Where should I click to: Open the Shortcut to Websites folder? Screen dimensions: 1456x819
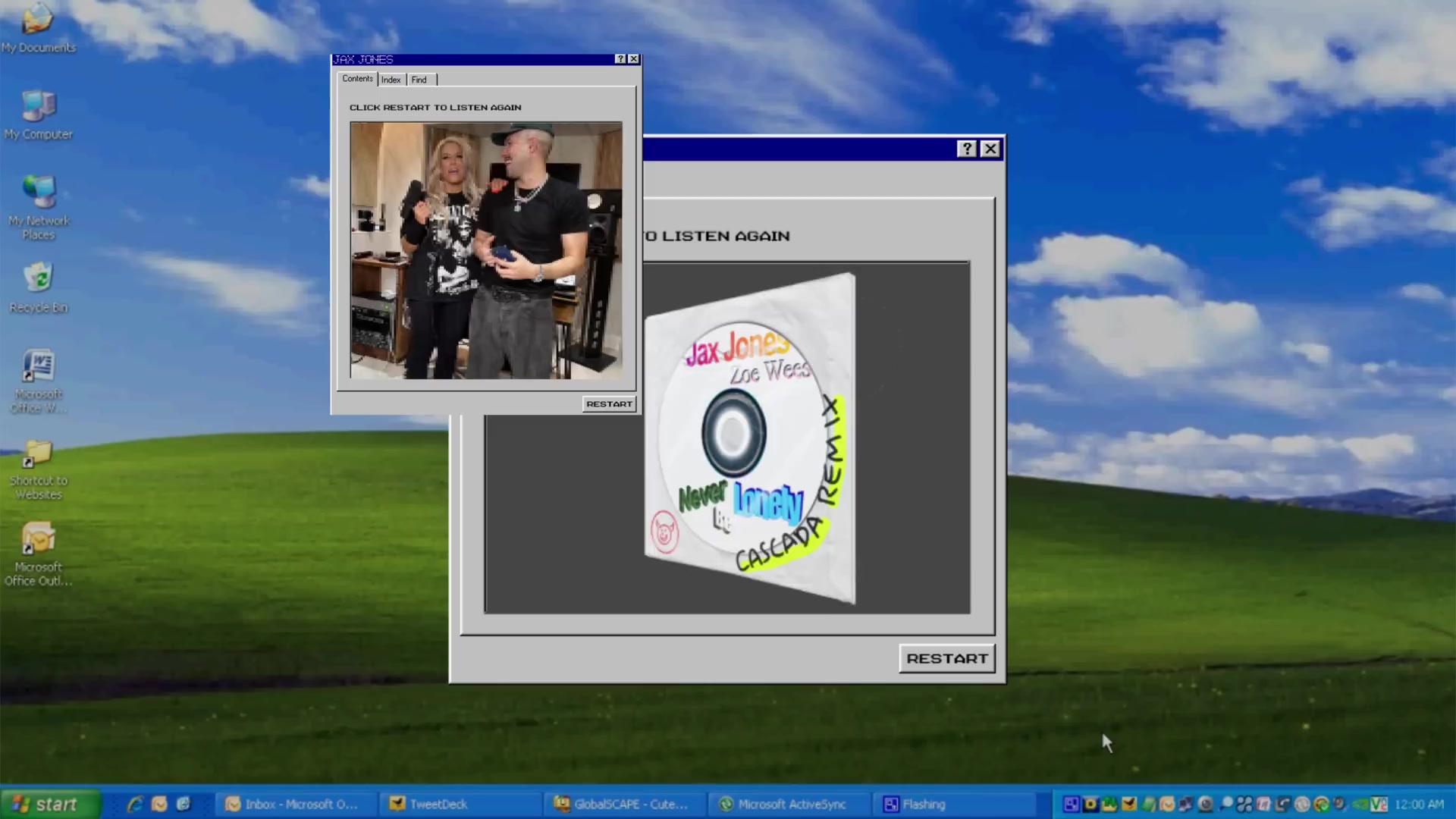pyautogui.click(x=38, y=470)
